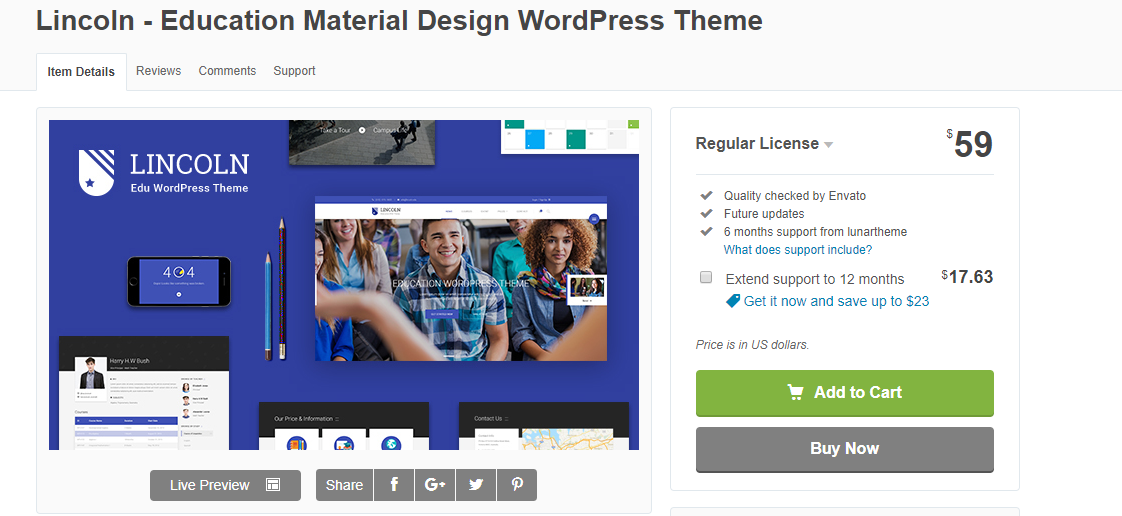
Task: Click the Lincoln theme preview image
Action: tap(343, 285)
